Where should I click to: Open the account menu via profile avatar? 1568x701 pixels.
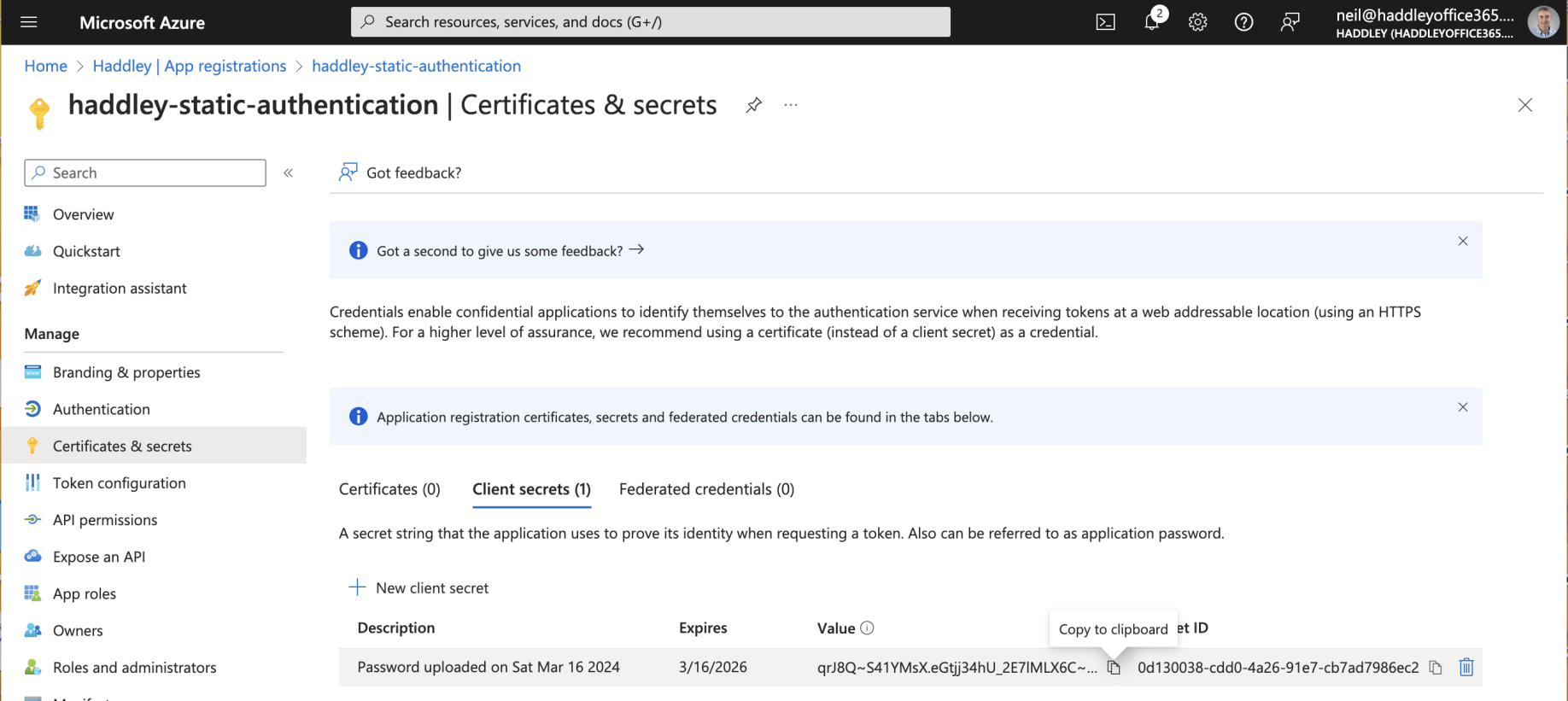(1542, 22)
